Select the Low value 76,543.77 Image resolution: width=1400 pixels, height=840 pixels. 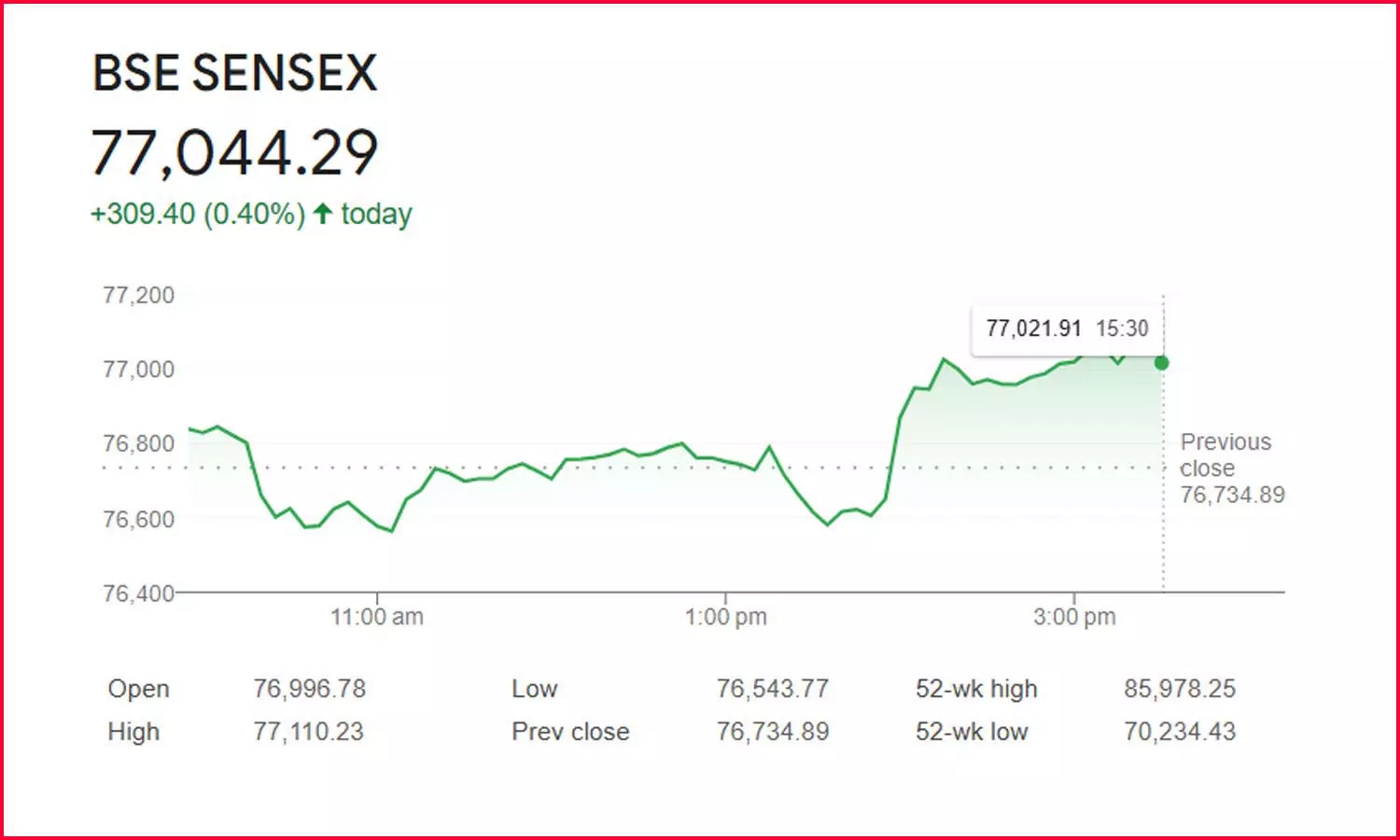click(x=772, y=689)
